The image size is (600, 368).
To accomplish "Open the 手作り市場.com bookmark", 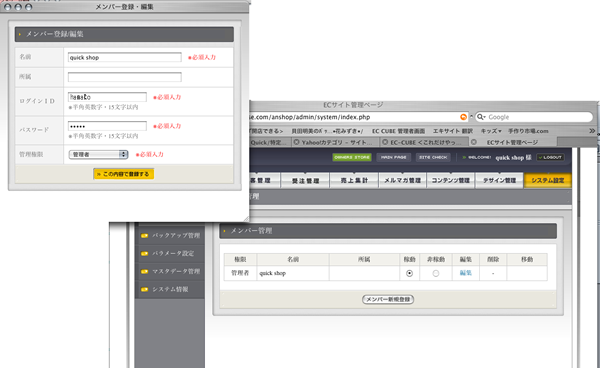I will coord(528,131).
